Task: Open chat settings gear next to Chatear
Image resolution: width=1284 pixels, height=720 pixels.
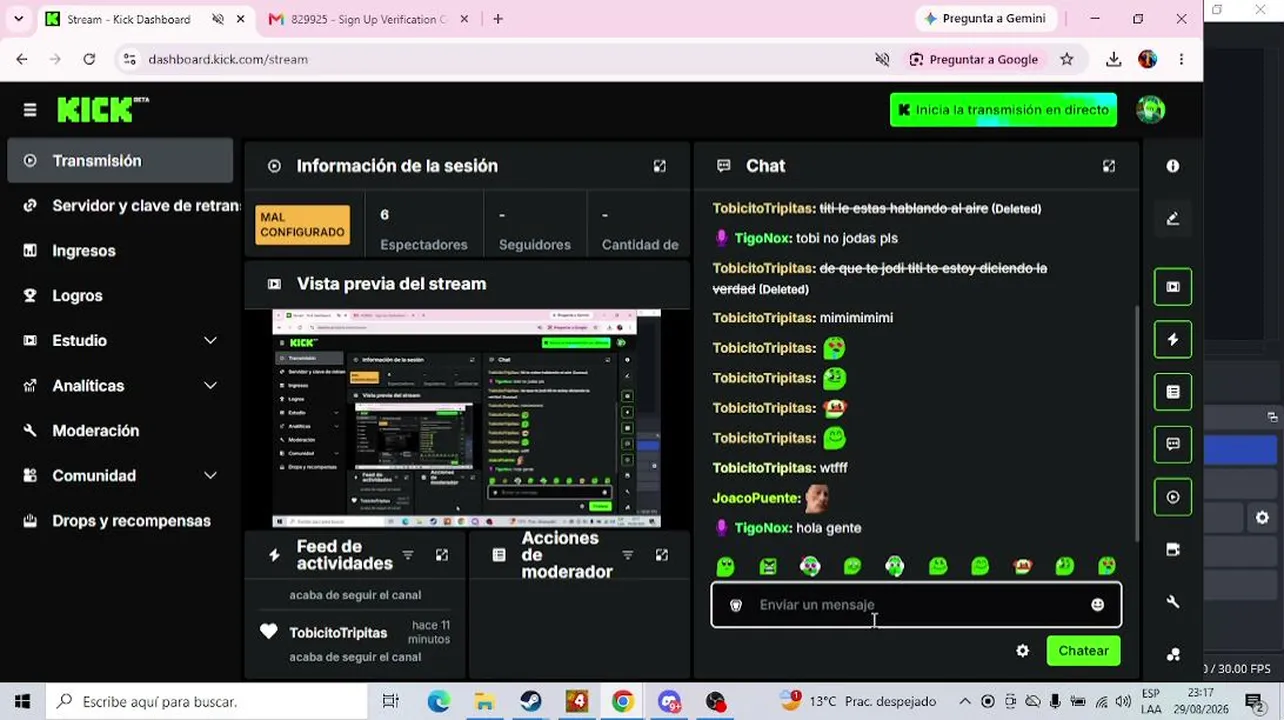Action: [1022, 651]
